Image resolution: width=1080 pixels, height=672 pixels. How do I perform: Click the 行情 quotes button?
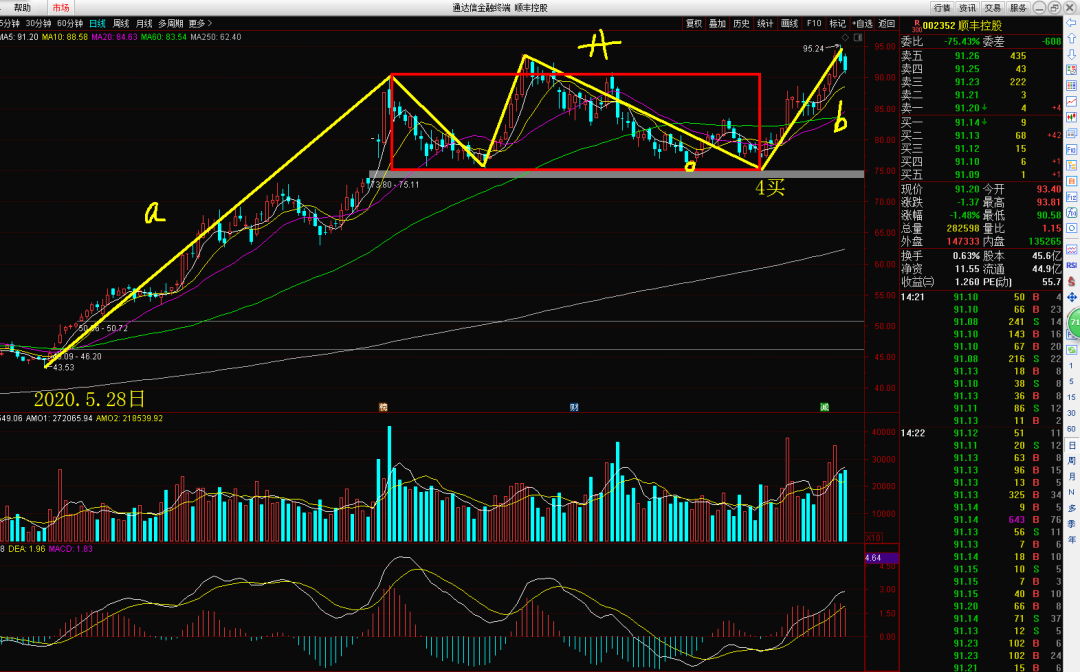click(x=942, y=8)
